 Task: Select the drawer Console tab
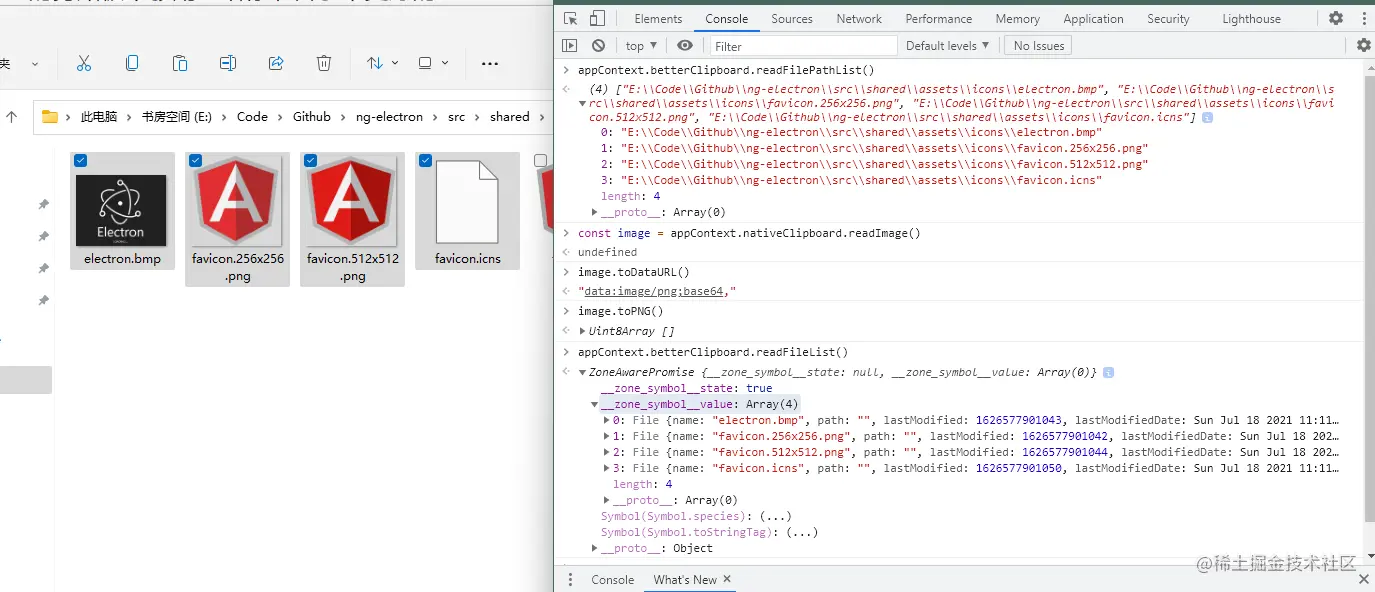pyautogui.click(x=612, y=580)
